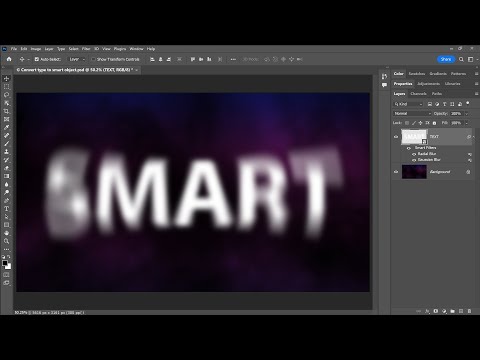Image resolution: width=480 pixels, height=360 pixels.
Task: Open the Fill slider dropdown arrow
Action: coord(467,123)
